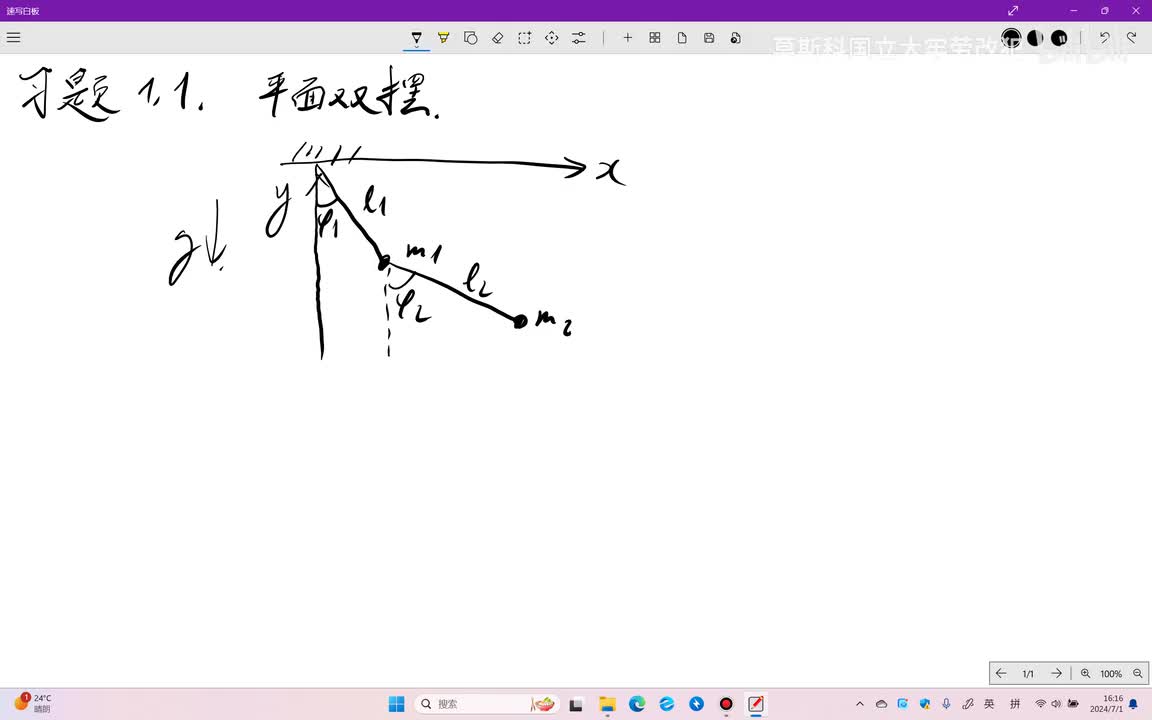Choose the shapes tool
Viewport: 1152px width, 720px height.
coord(471,37)
